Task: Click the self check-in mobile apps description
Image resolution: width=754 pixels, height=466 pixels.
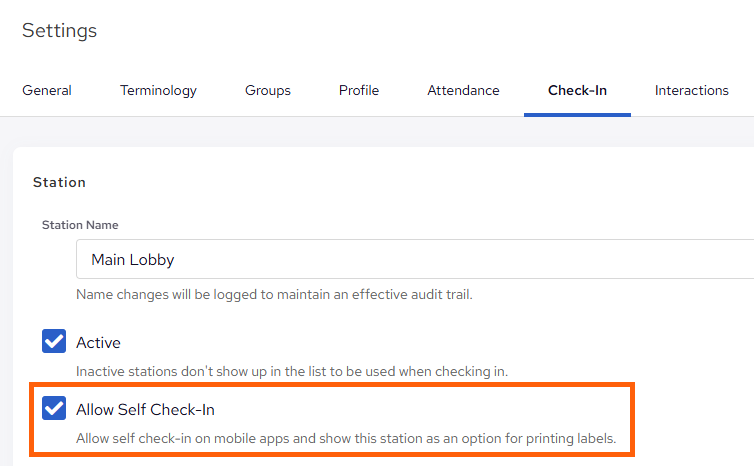Action: tap(345, 438)
